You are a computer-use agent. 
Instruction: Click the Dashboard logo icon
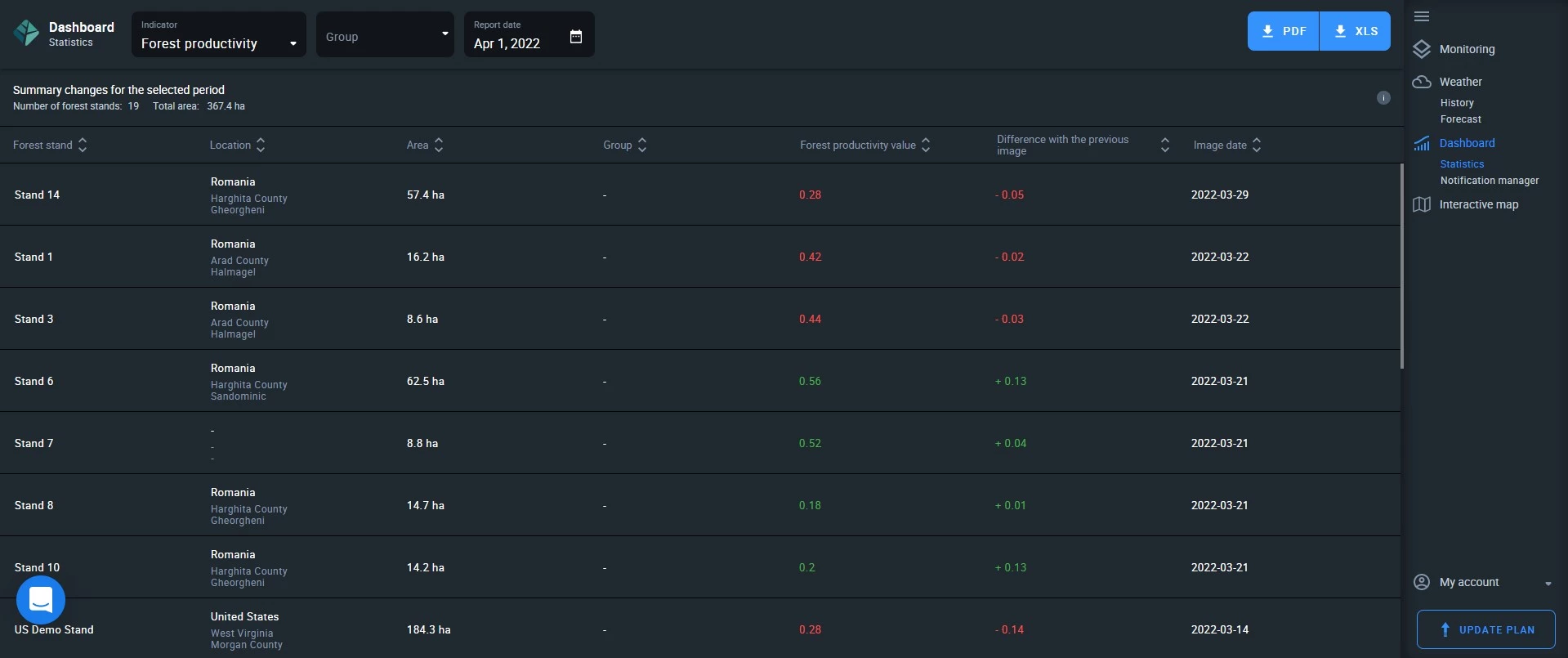click(26, 33)
